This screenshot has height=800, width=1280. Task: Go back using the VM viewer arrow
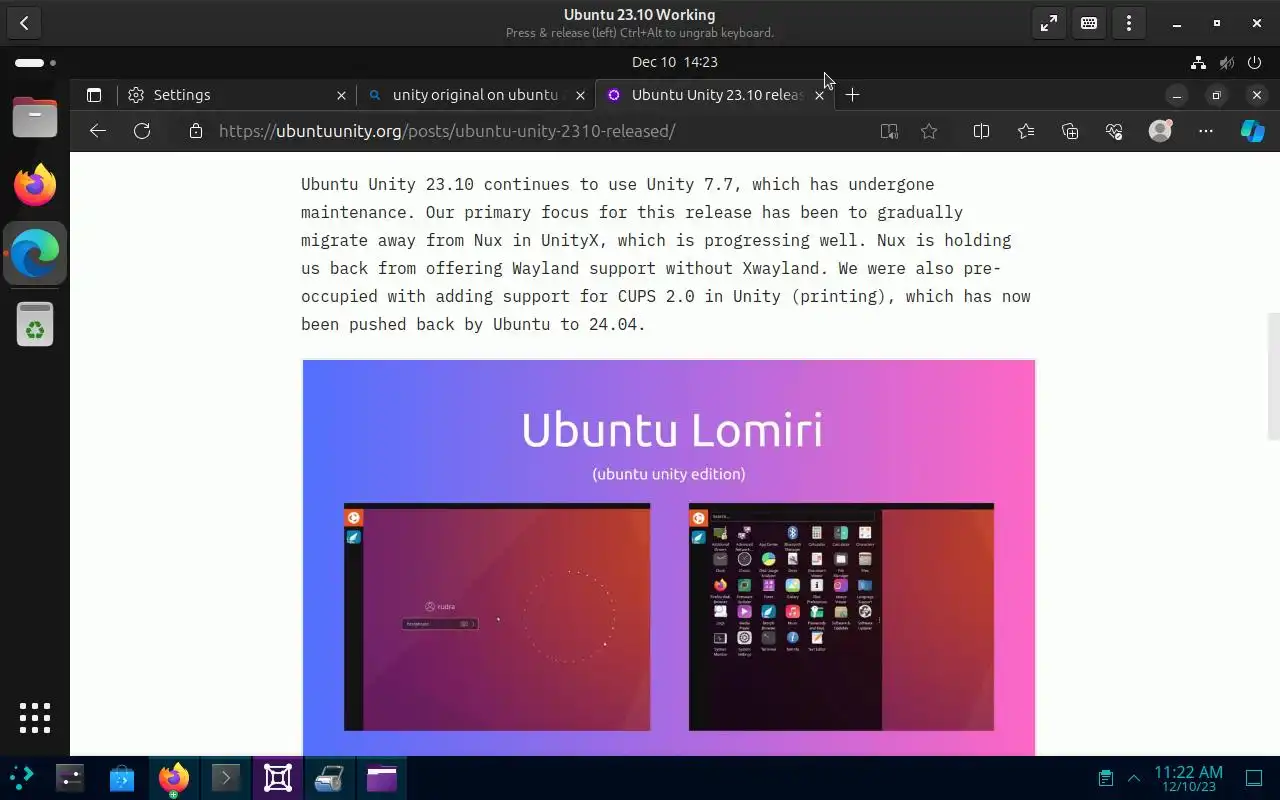(24, 23)
